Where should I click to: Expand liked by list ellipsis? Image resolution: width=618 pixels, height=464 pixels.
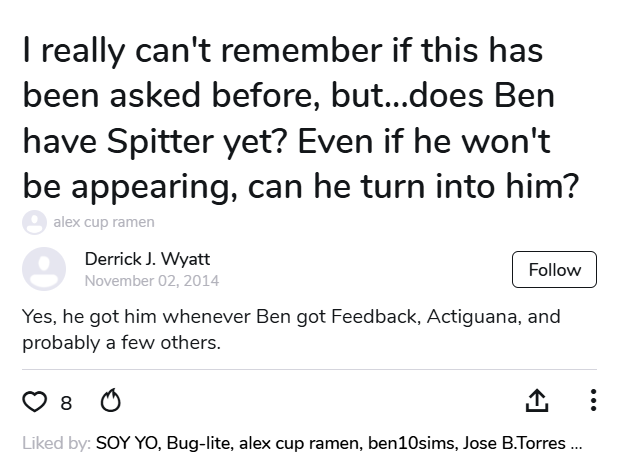click(x=576, y=442)
